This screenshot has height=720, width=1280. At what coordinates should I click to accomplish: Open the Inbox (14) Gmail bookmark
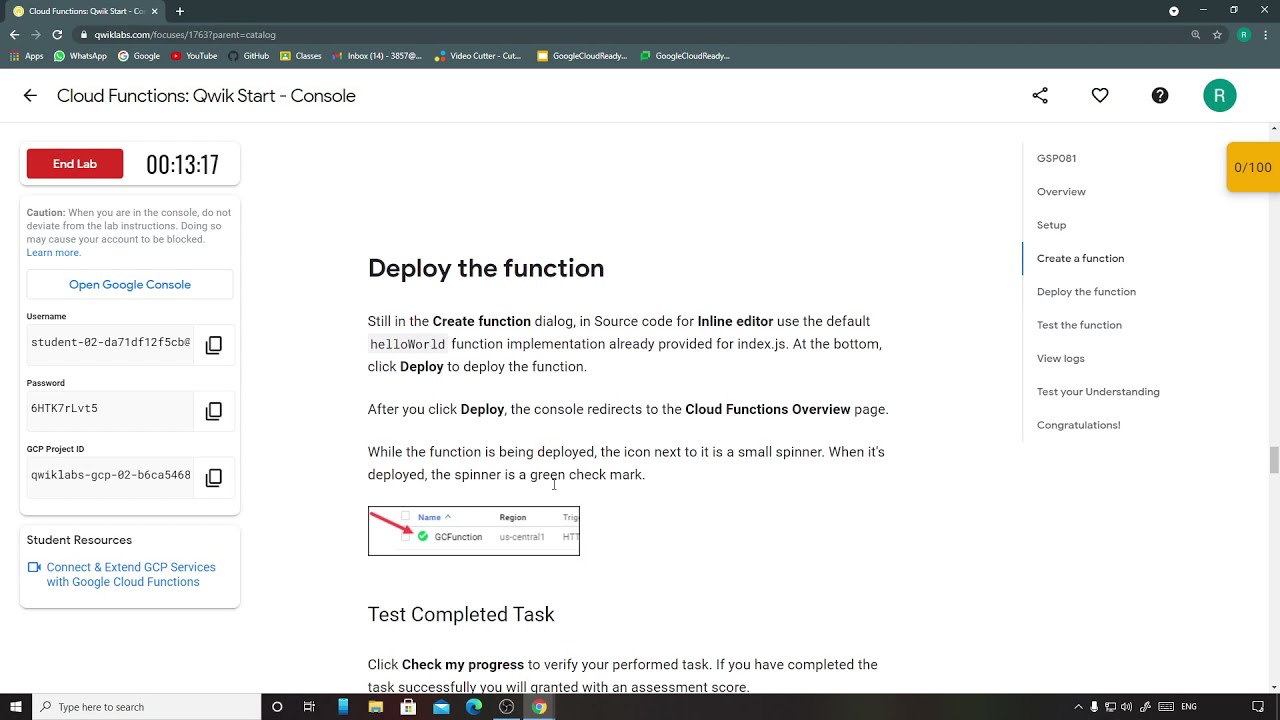(x=378, y=56)
